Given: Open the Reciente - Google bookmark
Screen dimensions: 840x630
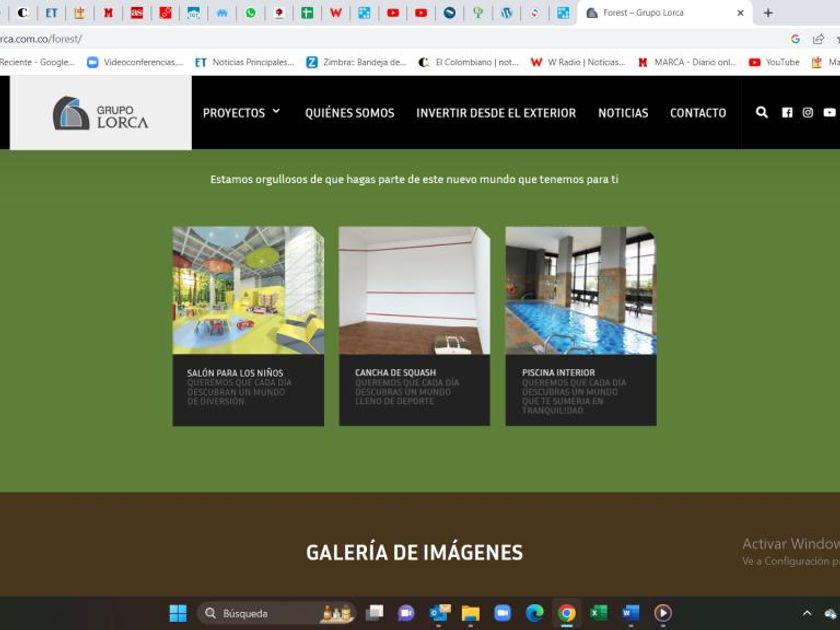Looking at the screenshot, I should click(x=37, y=62).
